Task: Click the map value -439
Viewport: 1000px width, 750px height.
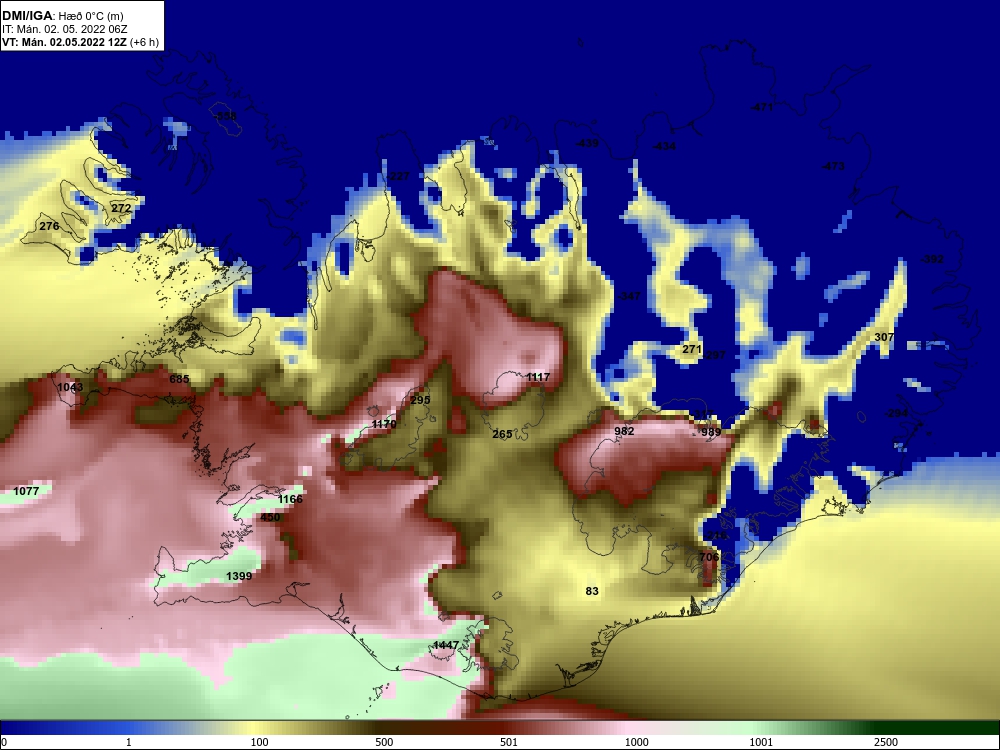Action: 587,143
